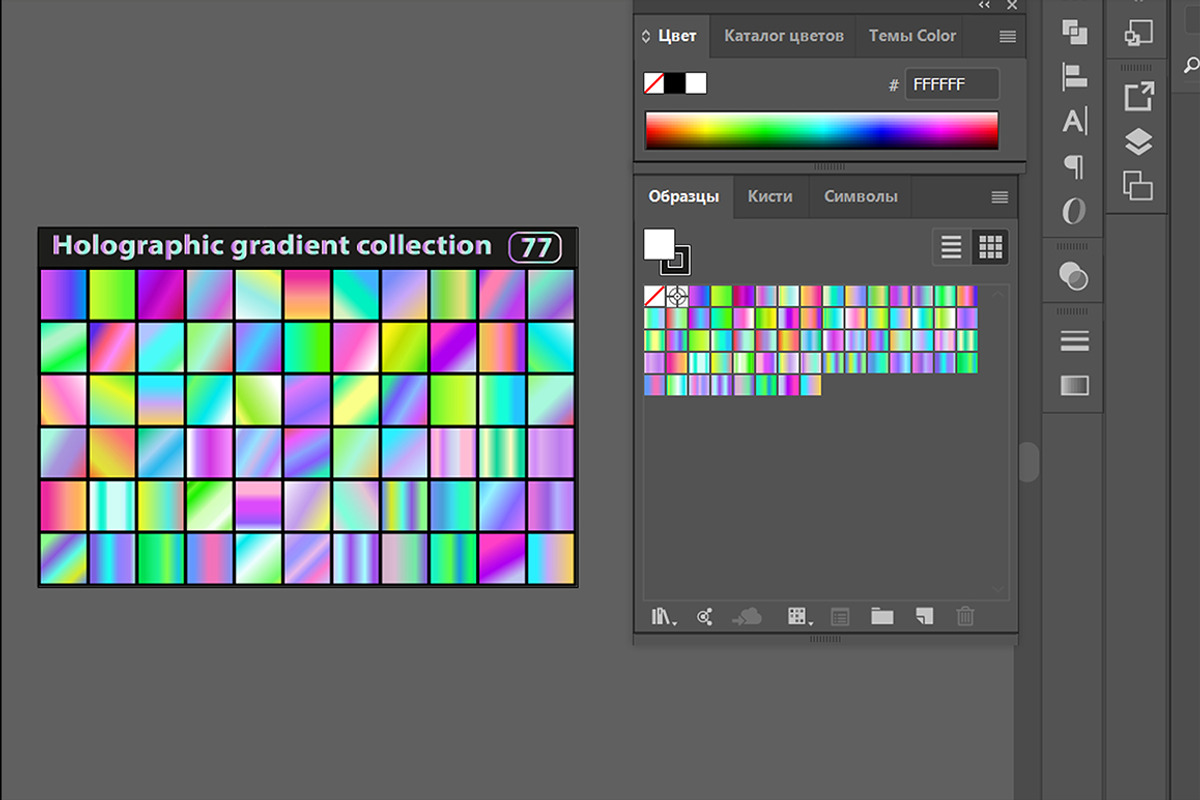
Task: Open the Align panel icon
Action: (x=1074, y=76)
